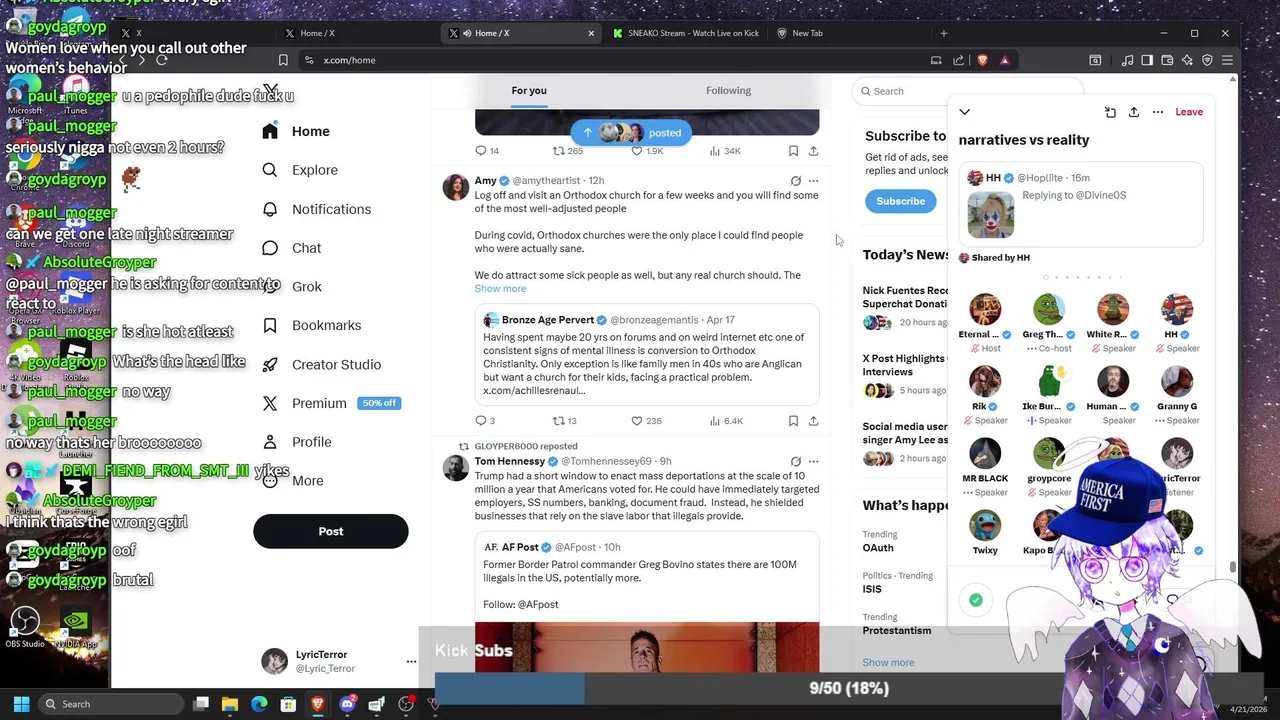
Task: Click the Brave Shields lion icon
Action: click(982, 60)
